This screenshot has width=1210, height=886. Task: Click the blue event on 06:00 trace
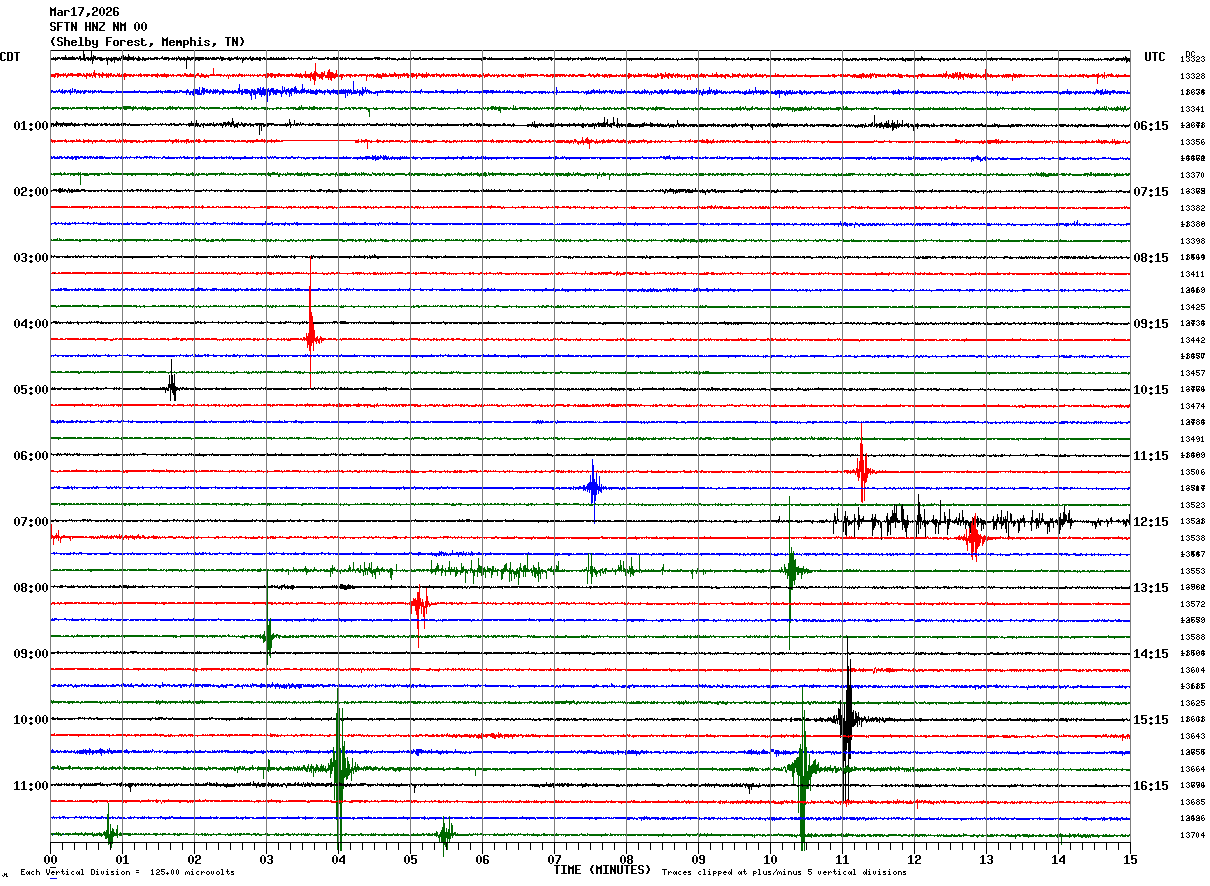(593, 488)
